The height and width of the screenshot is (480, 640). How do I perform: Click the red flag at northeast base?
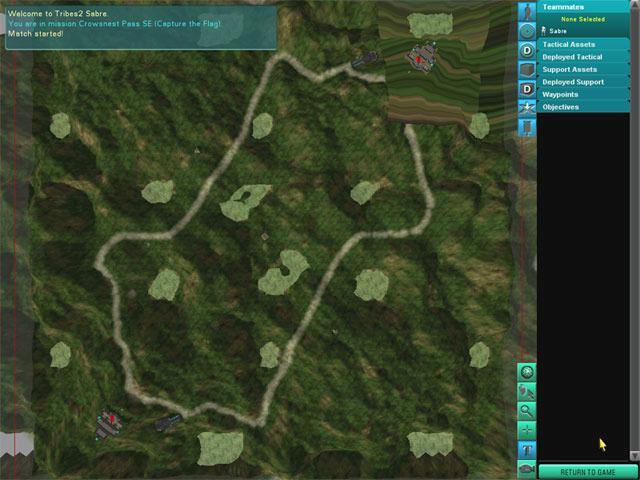[x=418, y=59]
